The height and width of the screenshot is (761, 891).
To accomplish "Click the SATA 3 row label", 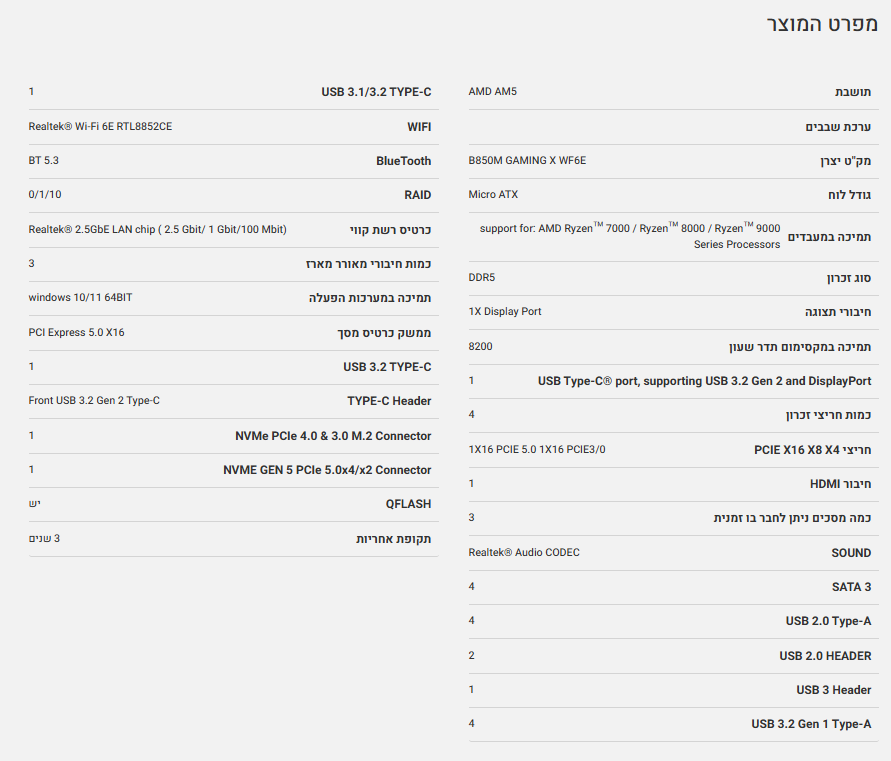I will click(851, 587).
